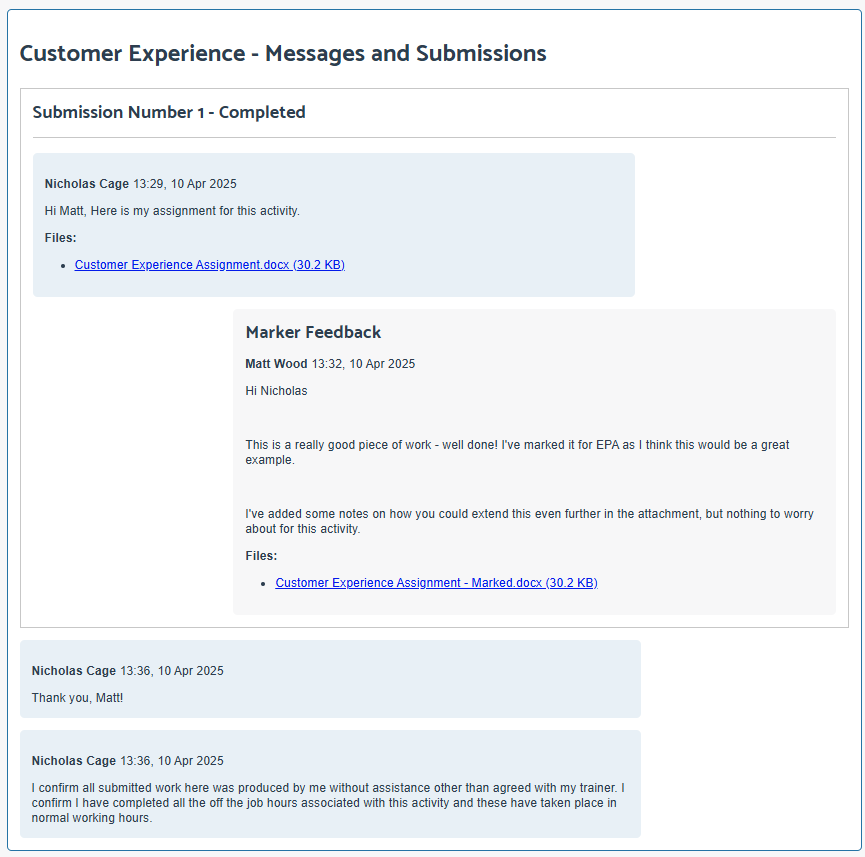Click the 'Thank you, Matt!' message
Screen dimensions: 865x857
[77, 698]
